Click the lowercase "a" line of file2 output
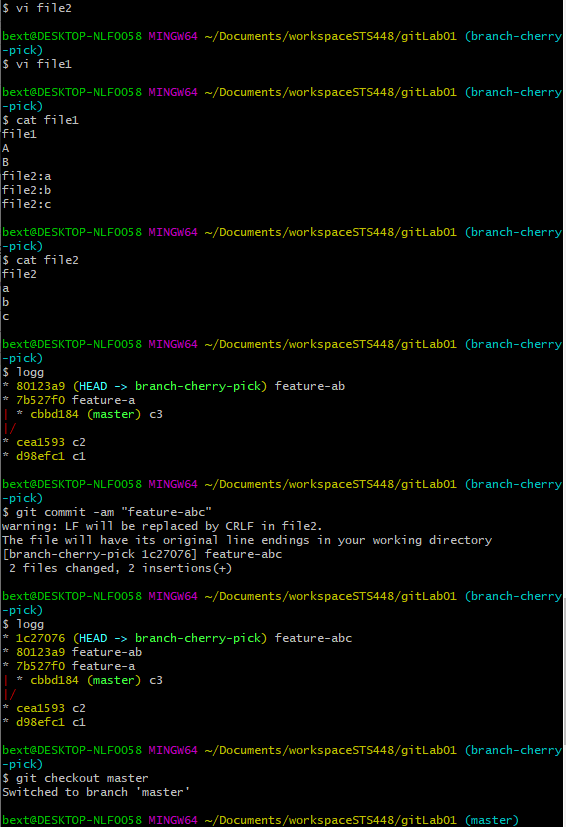 (6, 288)
